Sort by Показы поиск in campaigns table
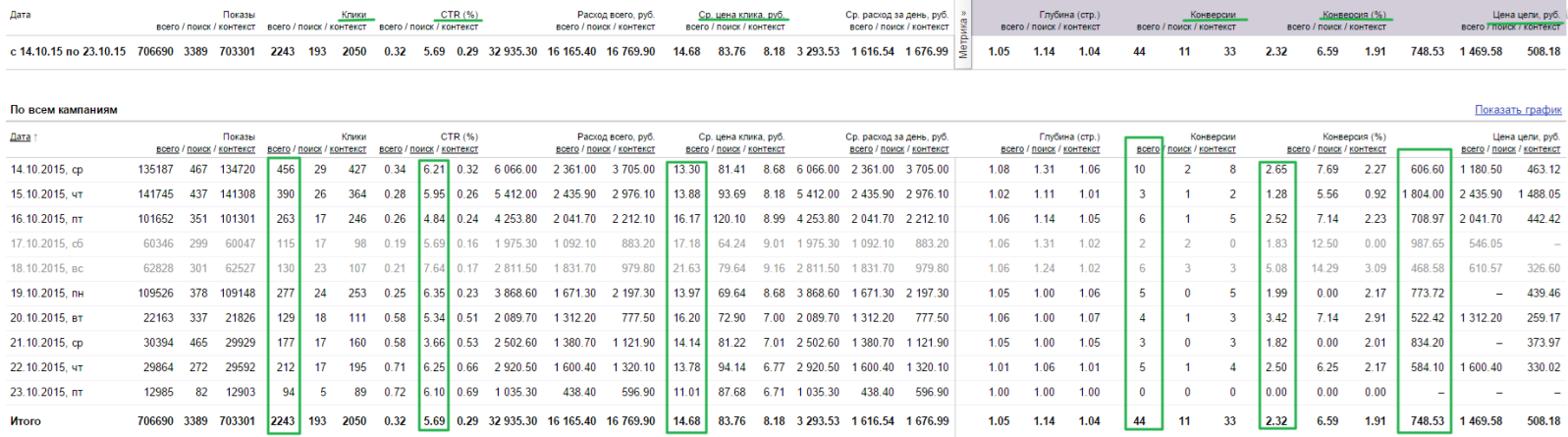Image resolution: width=1568 pixels, height=437 pixels. [198, 149]
